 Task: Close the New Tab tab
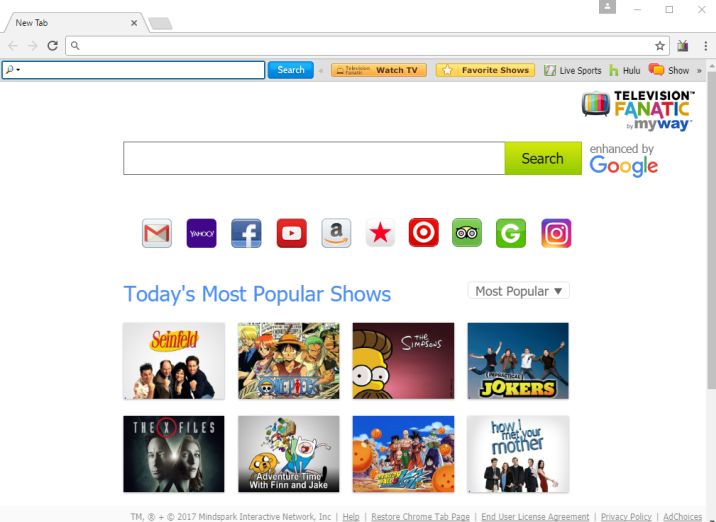(134, 22)
